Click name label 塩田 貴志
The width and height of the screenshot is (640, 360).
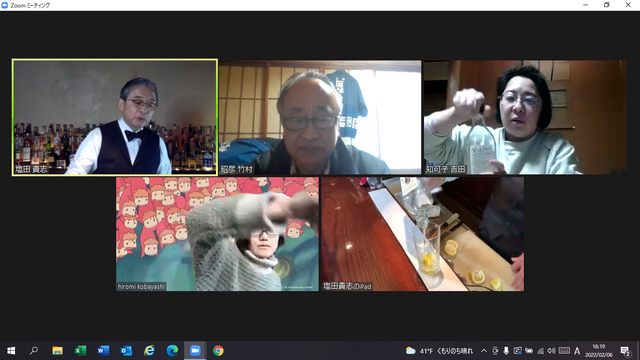pyautogui.click(x=31, y=169)
